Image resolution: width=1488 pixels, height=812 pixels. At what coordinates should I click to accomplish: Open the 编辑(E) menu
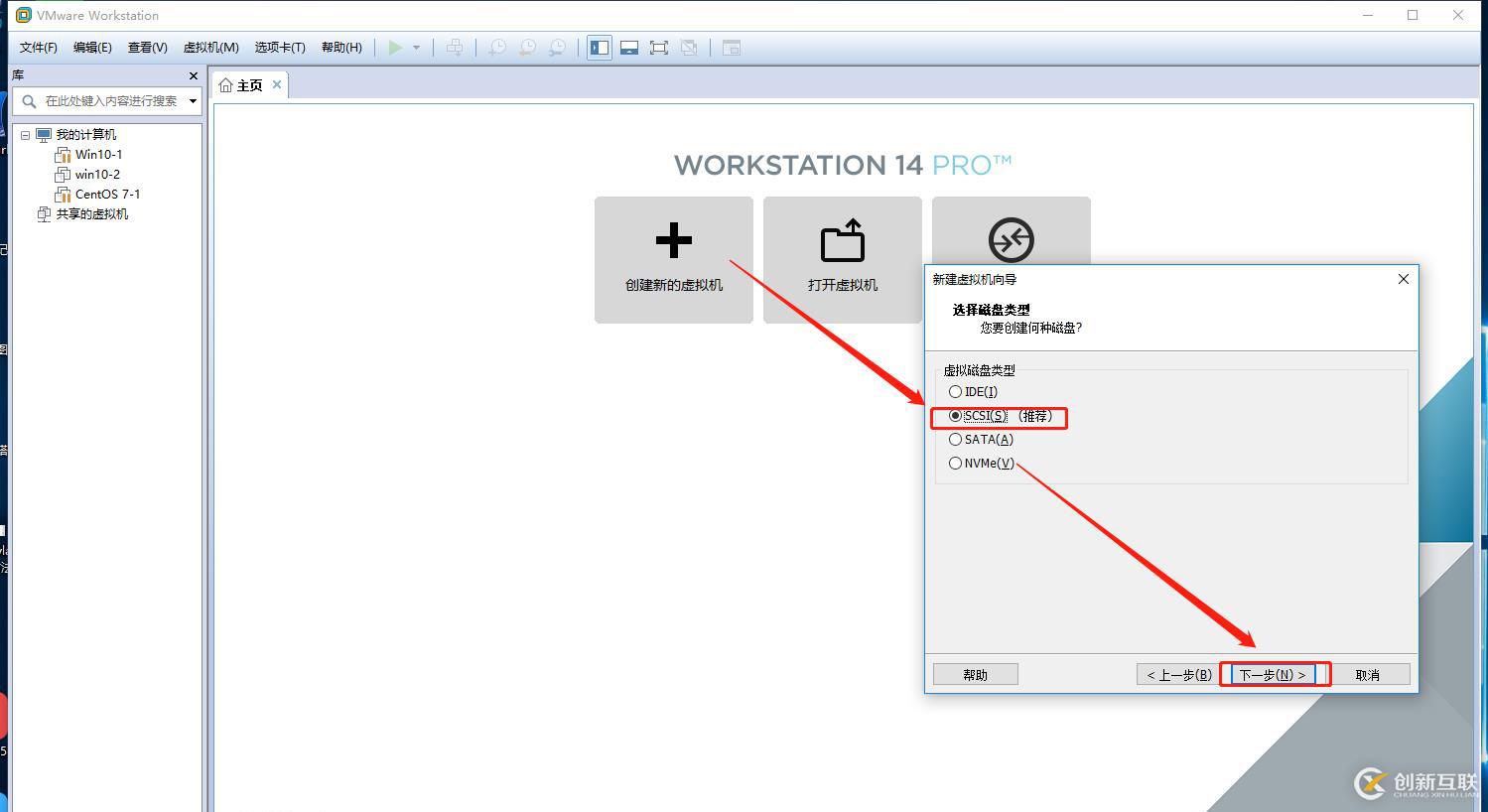tap(92, 48)
